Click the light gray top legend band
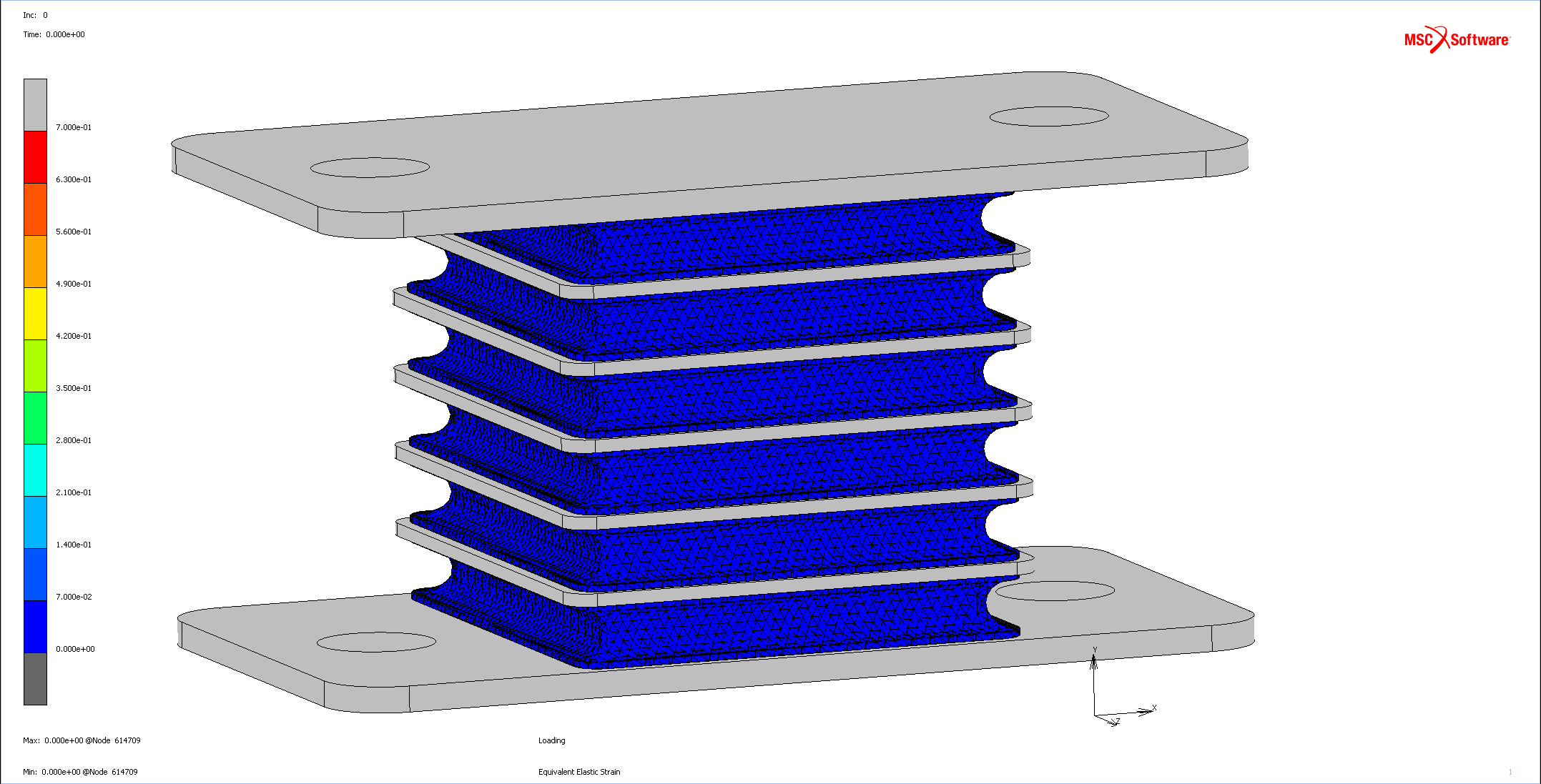The image size is (1541, 784). coord(35,105)
